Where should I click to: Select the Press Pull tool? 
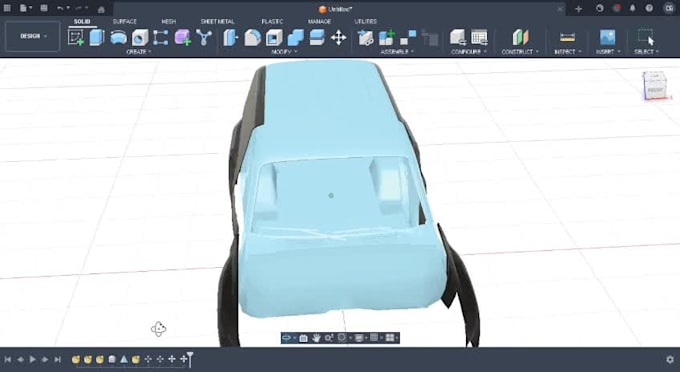[231, 38]
